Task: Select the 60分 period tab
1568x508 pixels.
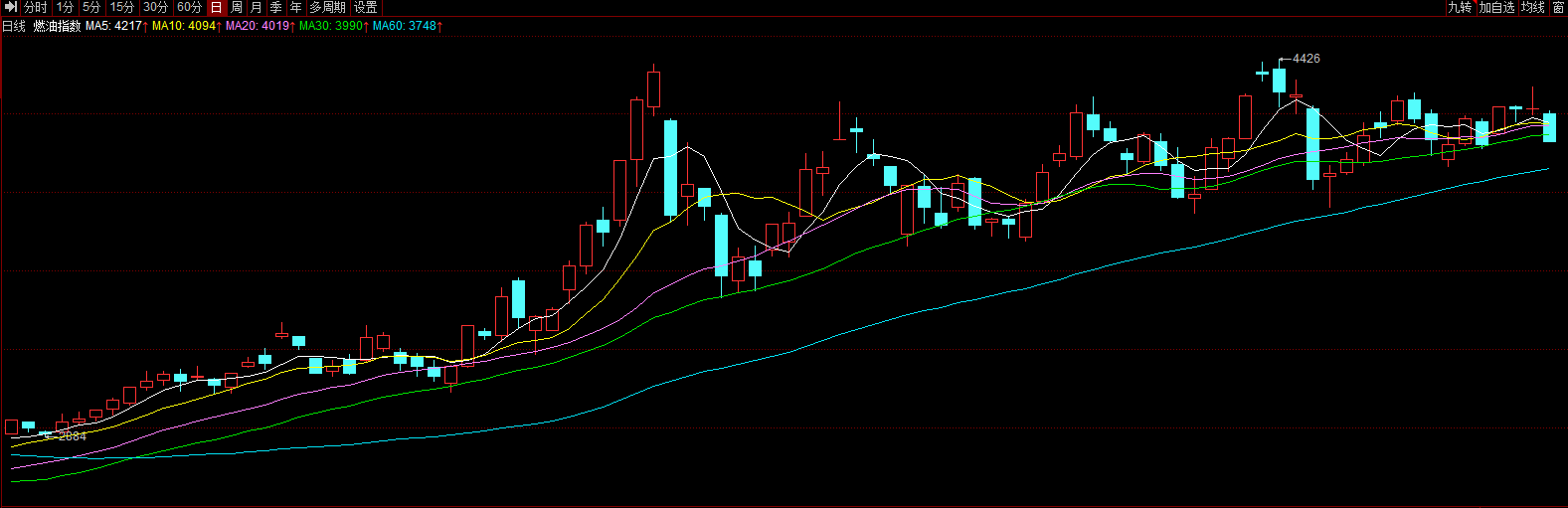Action: [190, 7]
